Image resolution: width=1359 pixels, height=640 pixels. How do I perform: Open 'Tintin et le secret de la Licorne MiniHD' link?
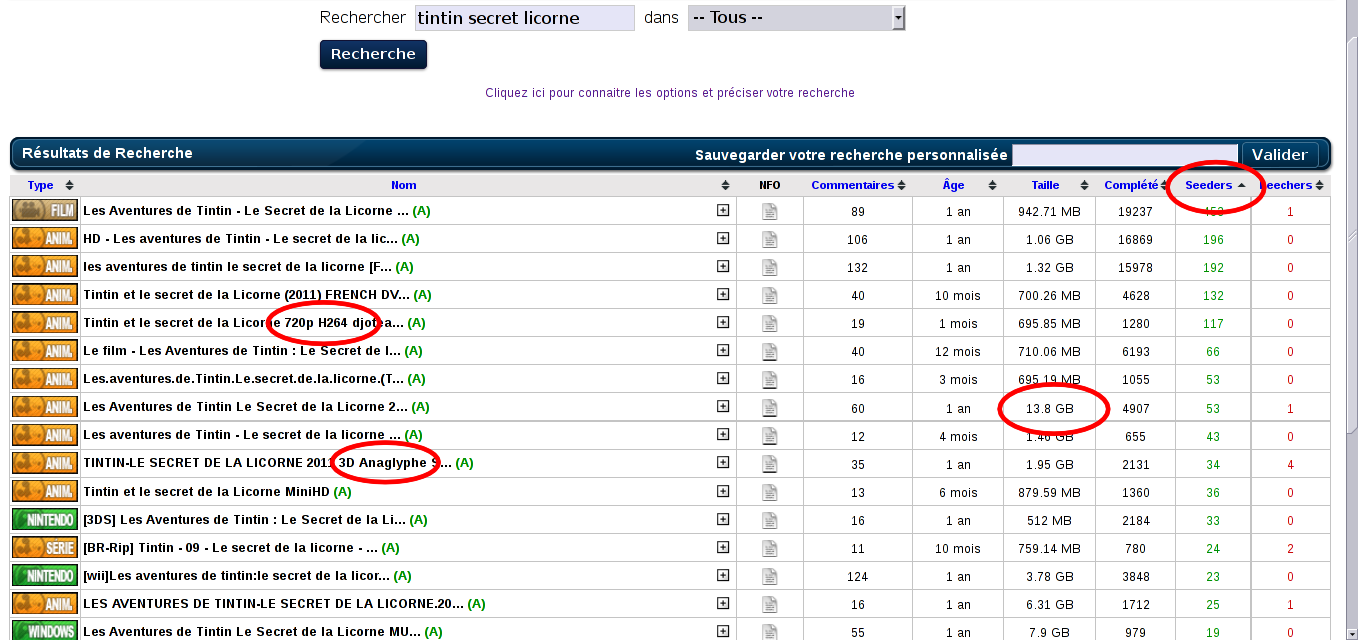pyautogui.click(x=206, y=491)
